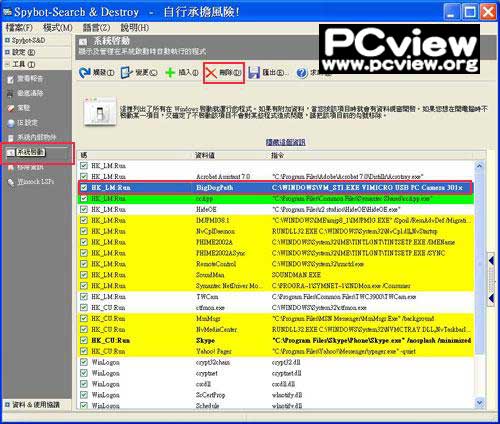The image size is (500, 424).
Task: Uncheck the Acrobat Assistant 7.0 entry checkbox
Action: 84,177
